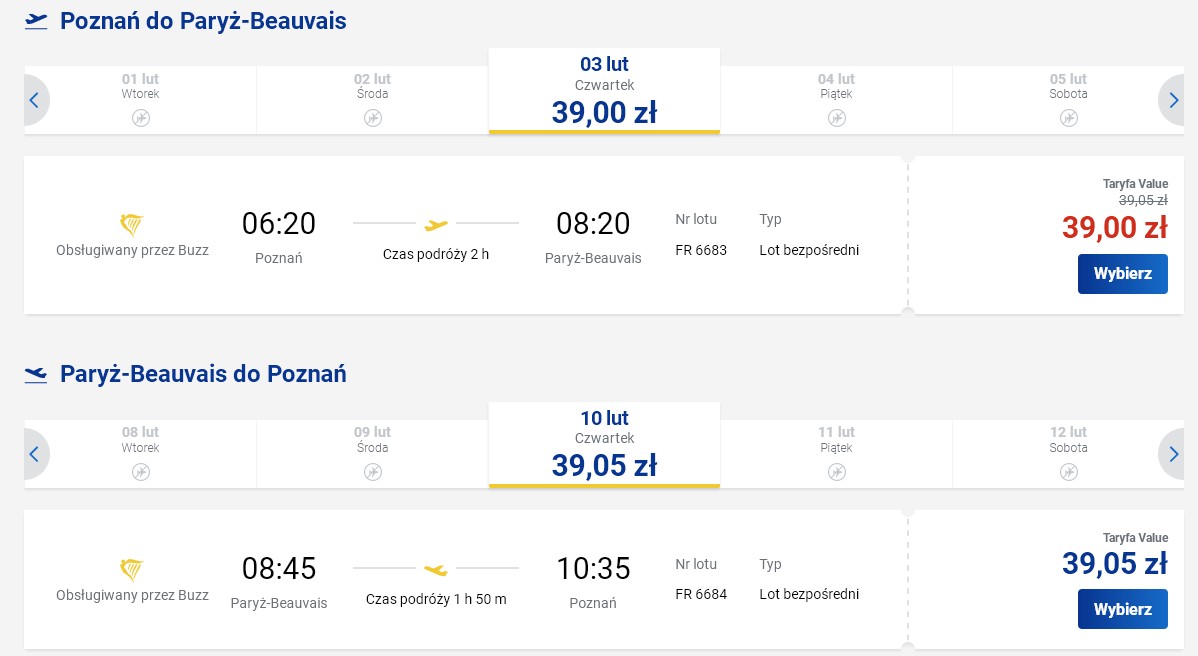
Task: Show earlier return dates with left arrow
Action: pos(35,454)
